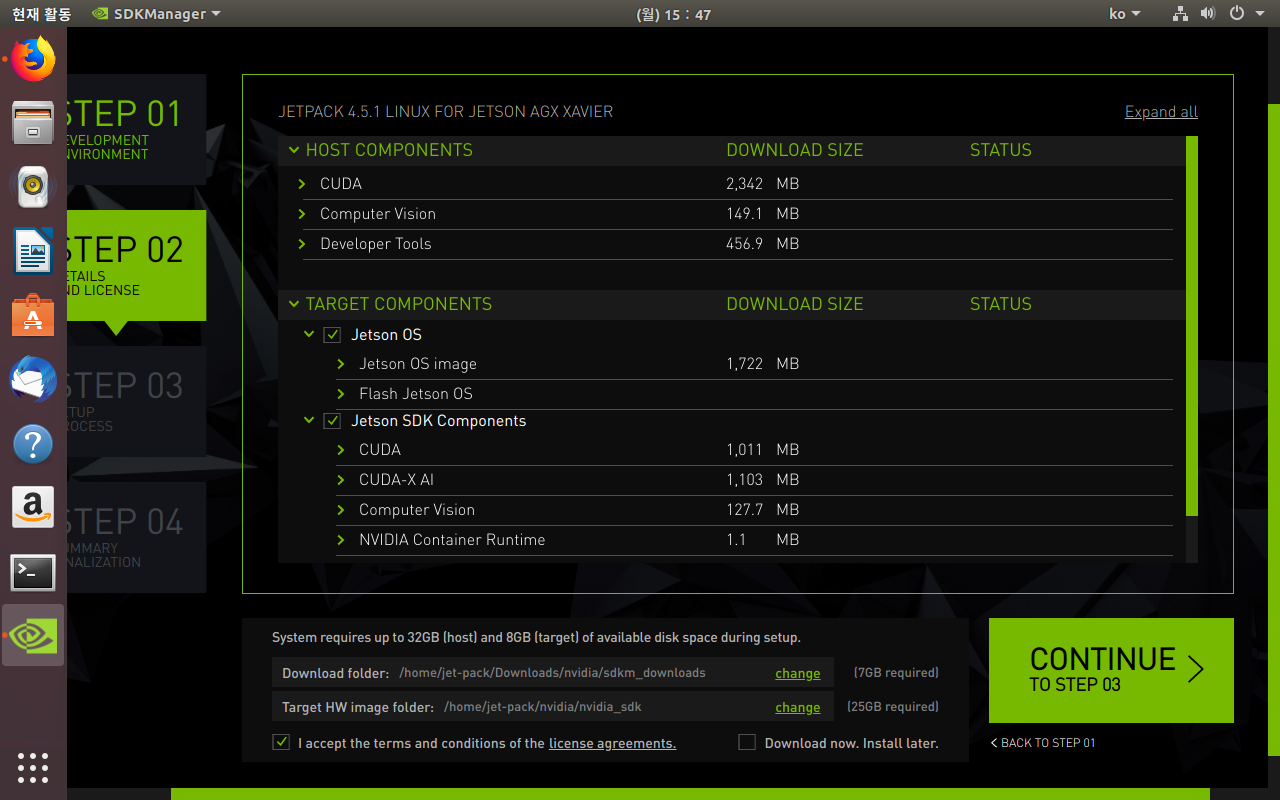Click the JetPack 4.5.1 Linux title text
The image size is (1280, 800).
click(445, 112)
